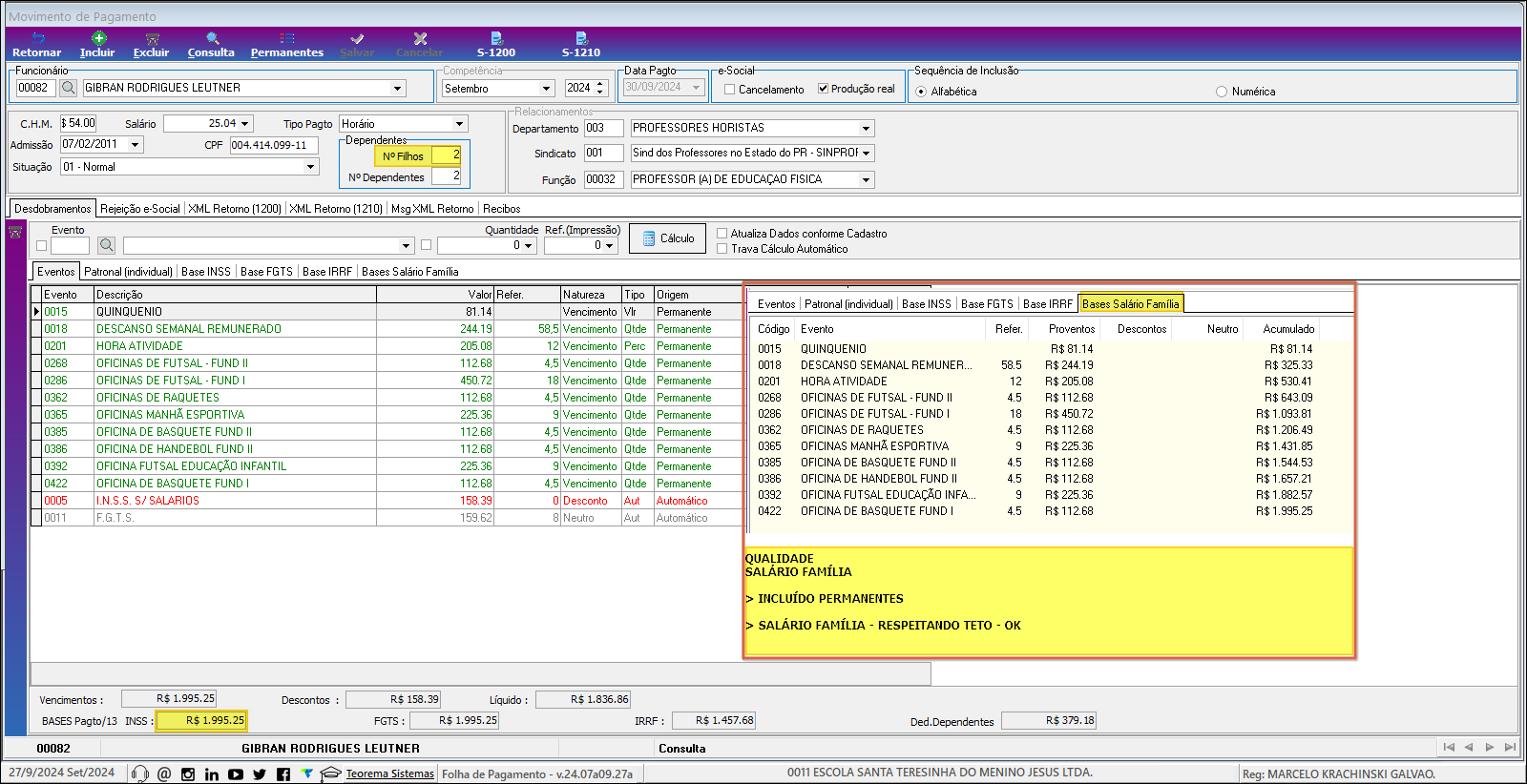Open the S-1210 document icon
Screen dimensions: 1527x784
tap(581, 38)
